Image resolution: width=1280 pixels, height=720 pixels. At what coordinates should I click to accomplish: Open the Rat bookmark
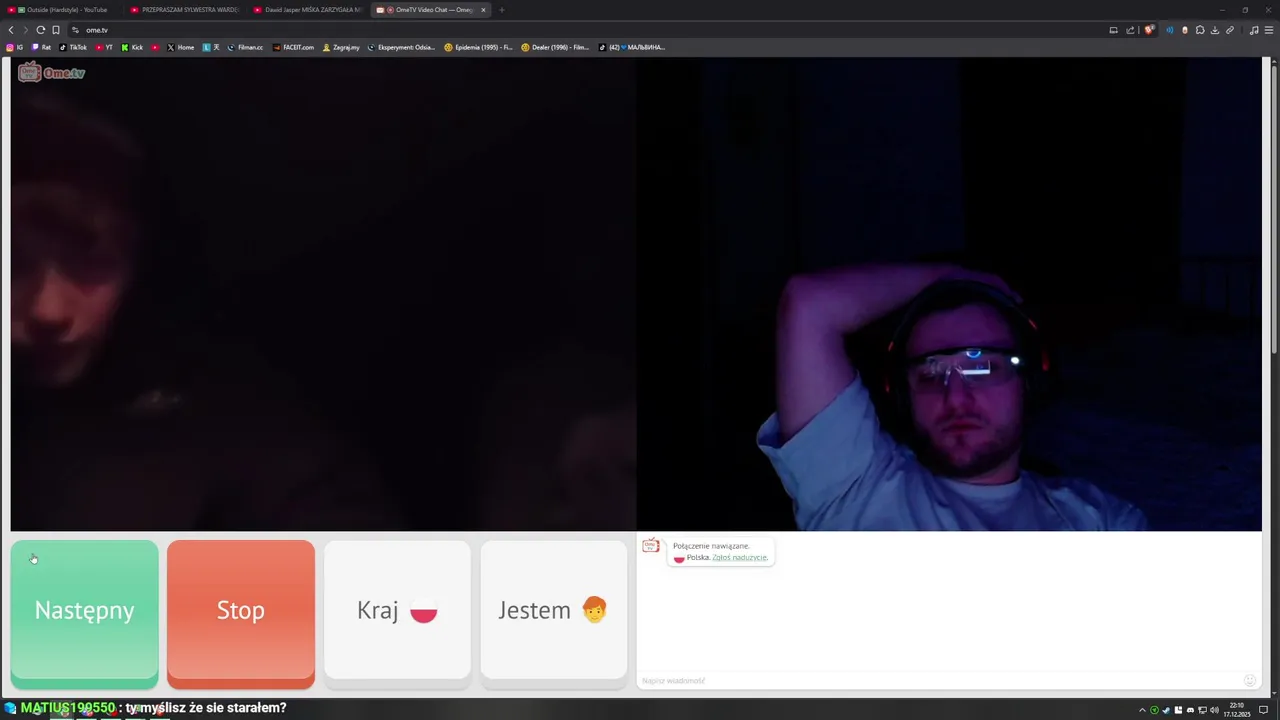[x=42, y=47]
